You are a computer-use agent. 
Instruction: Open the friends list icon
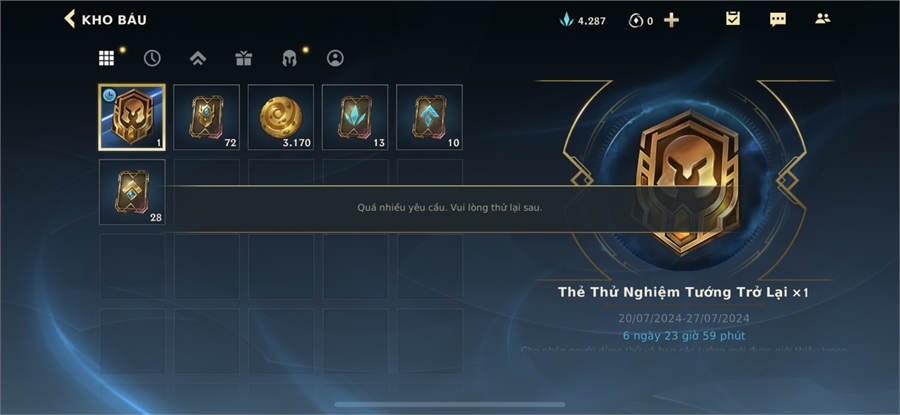(823, 18)
